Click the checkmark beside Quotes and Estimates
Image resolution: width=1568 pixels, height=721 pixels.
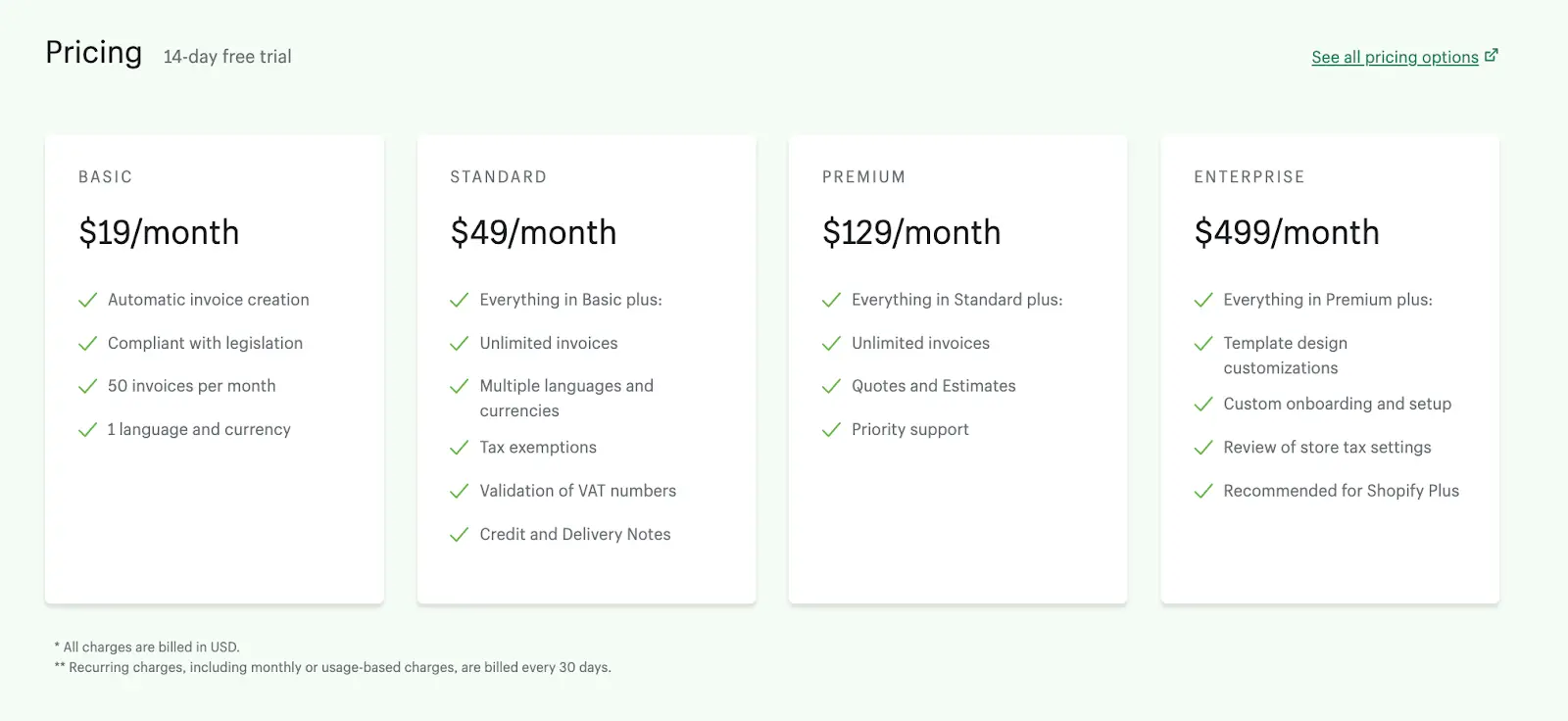[x=830, y=386]
